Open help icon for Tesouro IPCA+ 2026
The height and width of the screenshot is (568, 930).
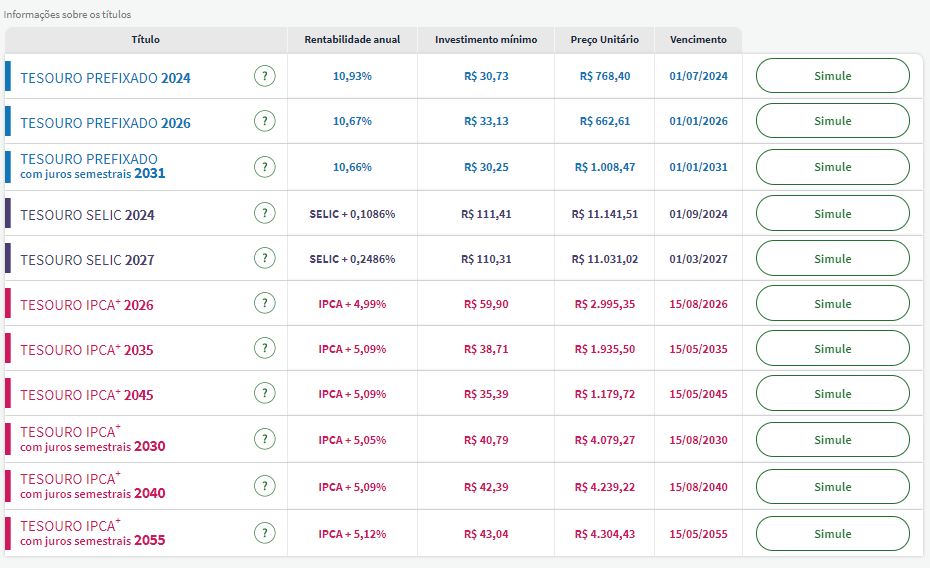point(265,303)
